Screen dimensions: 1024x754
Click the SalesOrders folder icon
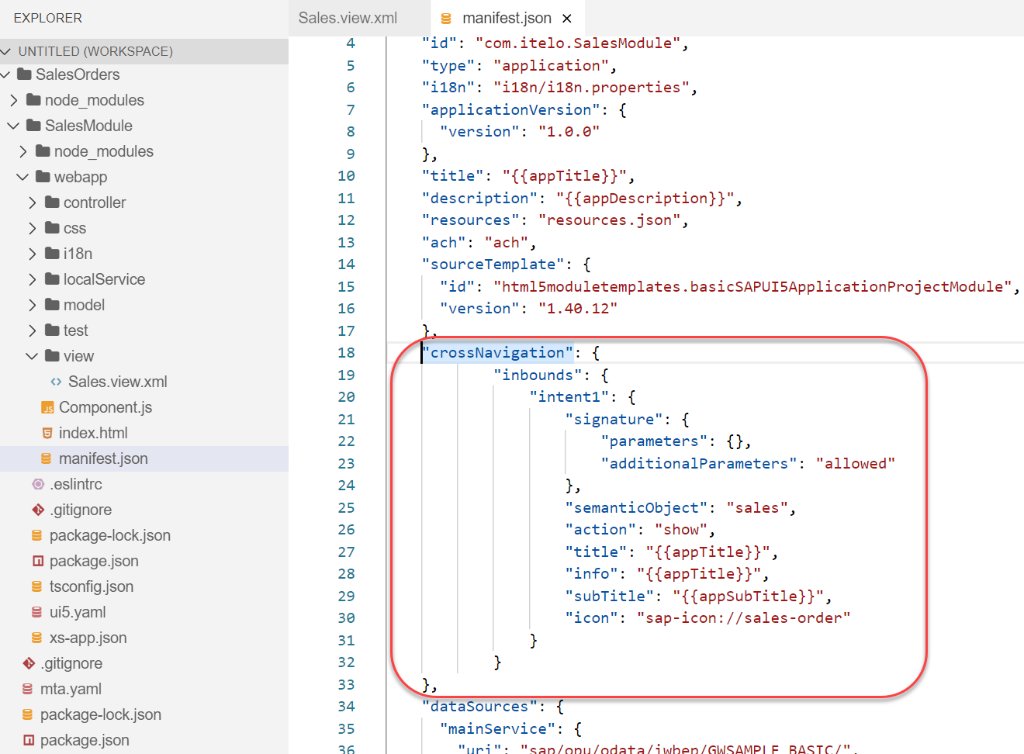(x=24, y=74)
